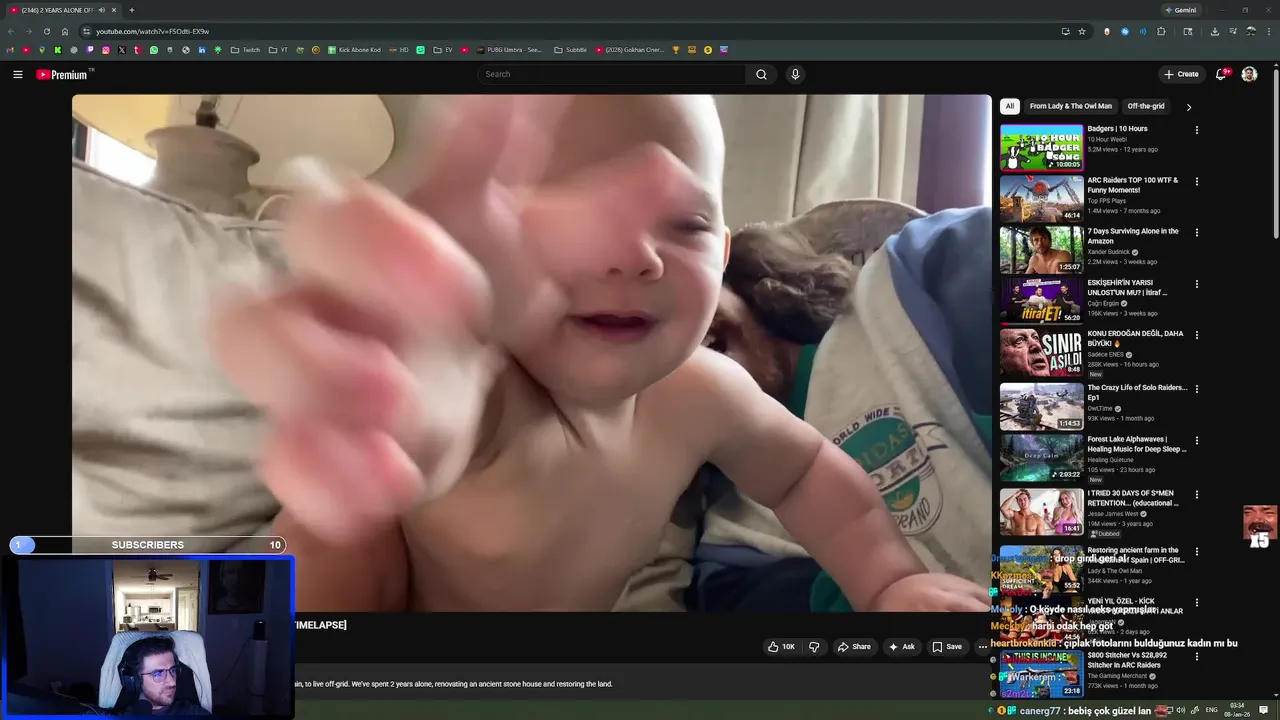
Task: Open the YT bookmarks folder
Action: point(278,49)
